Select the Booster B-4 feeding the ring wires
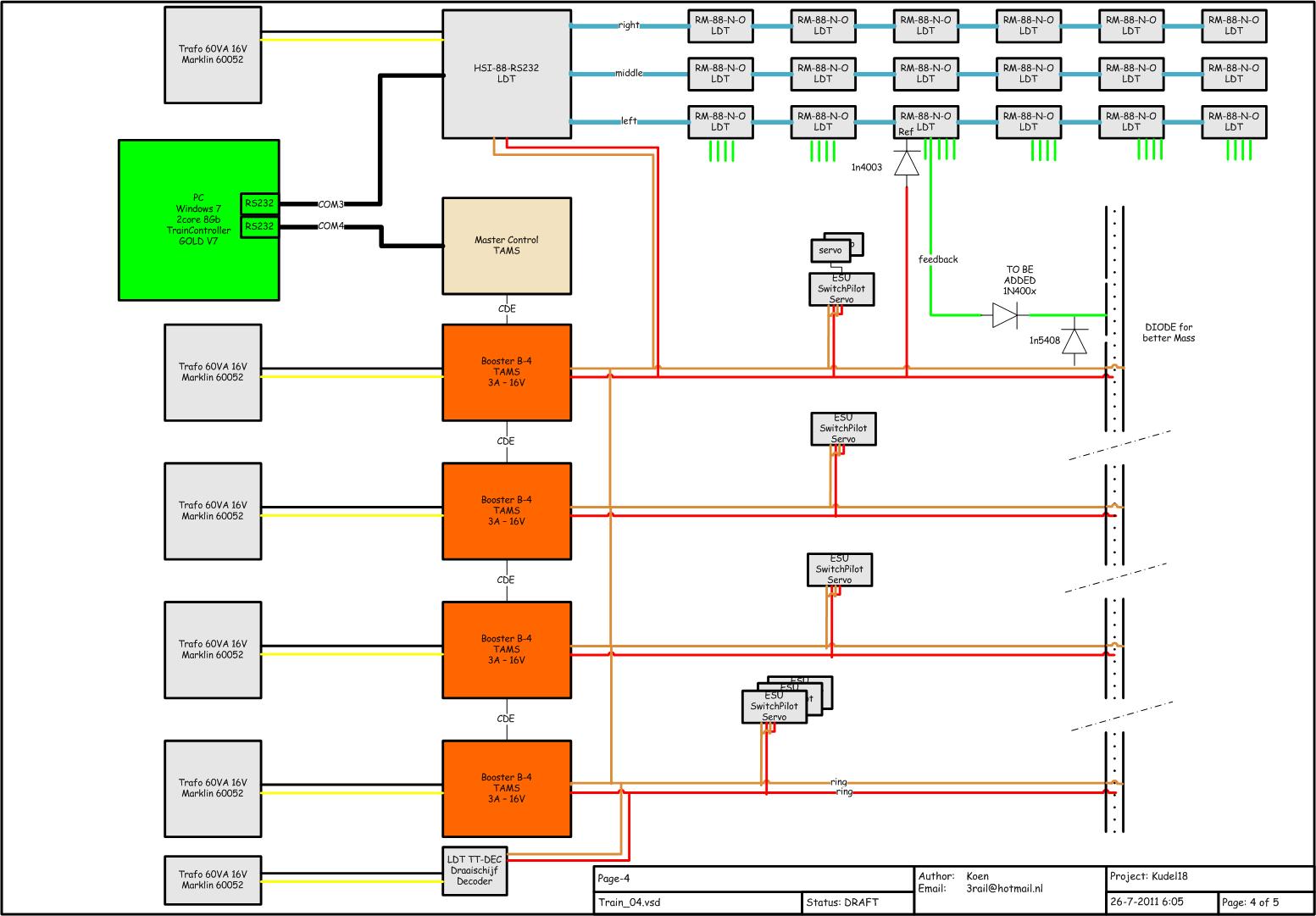The width and height of the screenshot is (1316, 916). coord(507,788)
